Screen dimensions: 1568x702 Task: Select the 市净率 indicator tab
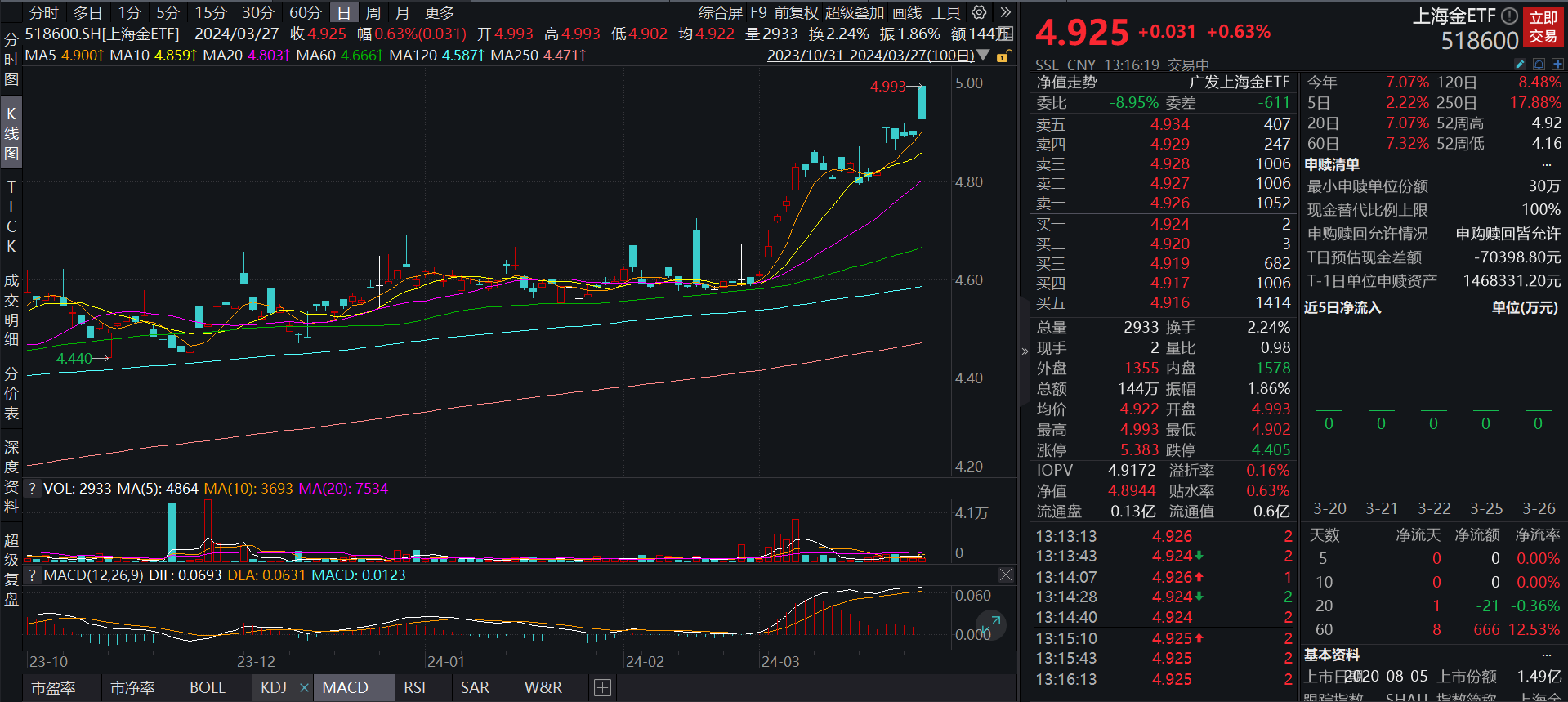click(132, 688)
